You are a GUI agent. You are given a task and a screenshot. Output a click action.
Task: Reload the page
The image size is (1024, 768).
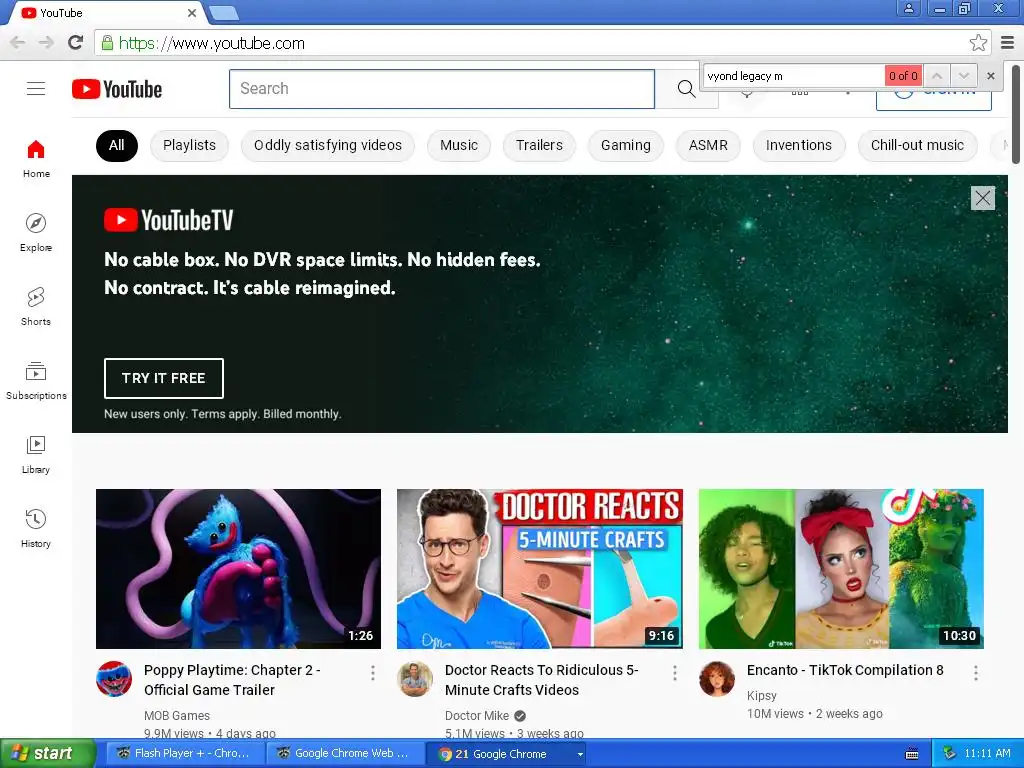(76, 43)
